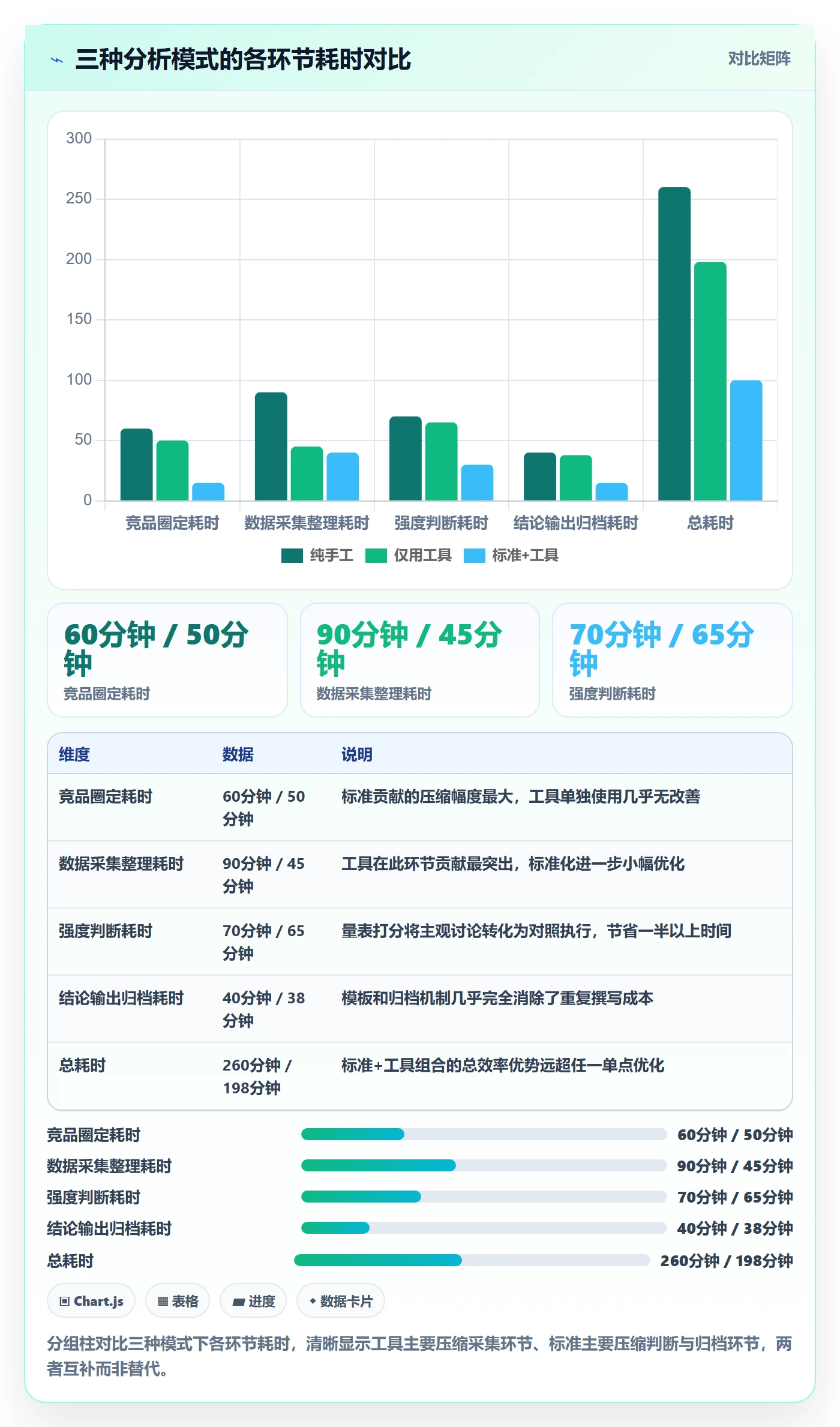Viewport: 840px width, 1427px height.
Task: Click the 强度判断耗时 progress bar
Action: tap(484, 1197)
